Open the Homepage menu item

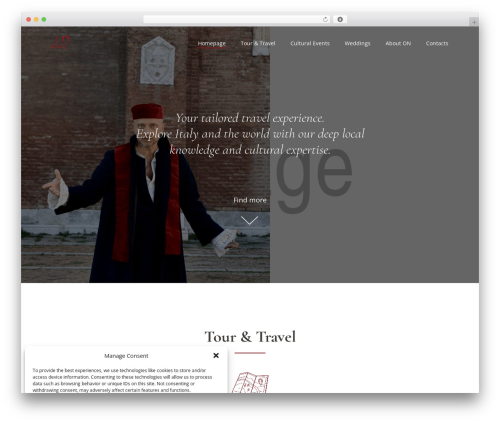coord(211,43)
